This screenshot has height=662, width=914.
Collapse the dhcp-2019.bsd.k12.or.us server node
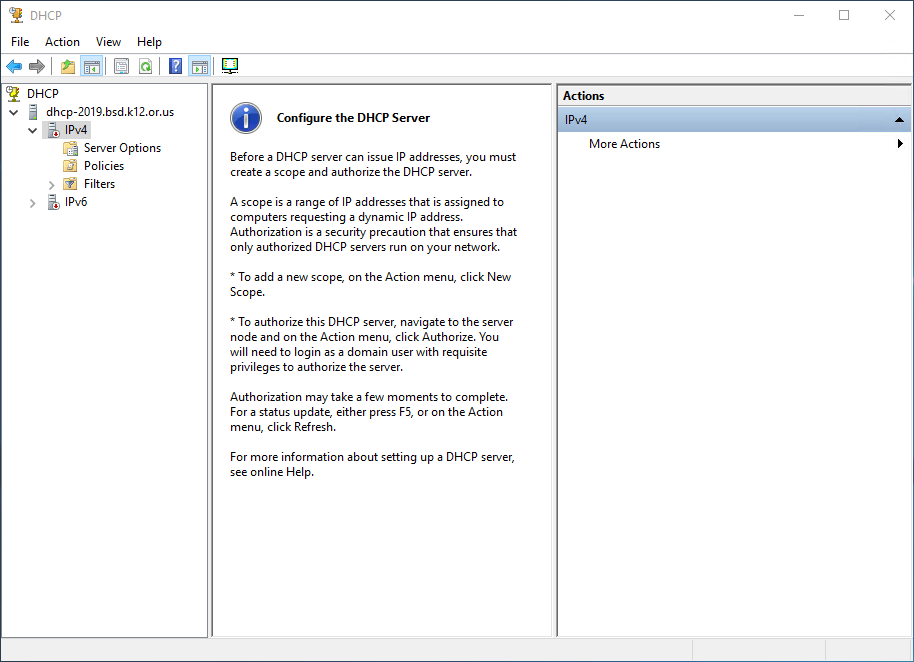14,112
